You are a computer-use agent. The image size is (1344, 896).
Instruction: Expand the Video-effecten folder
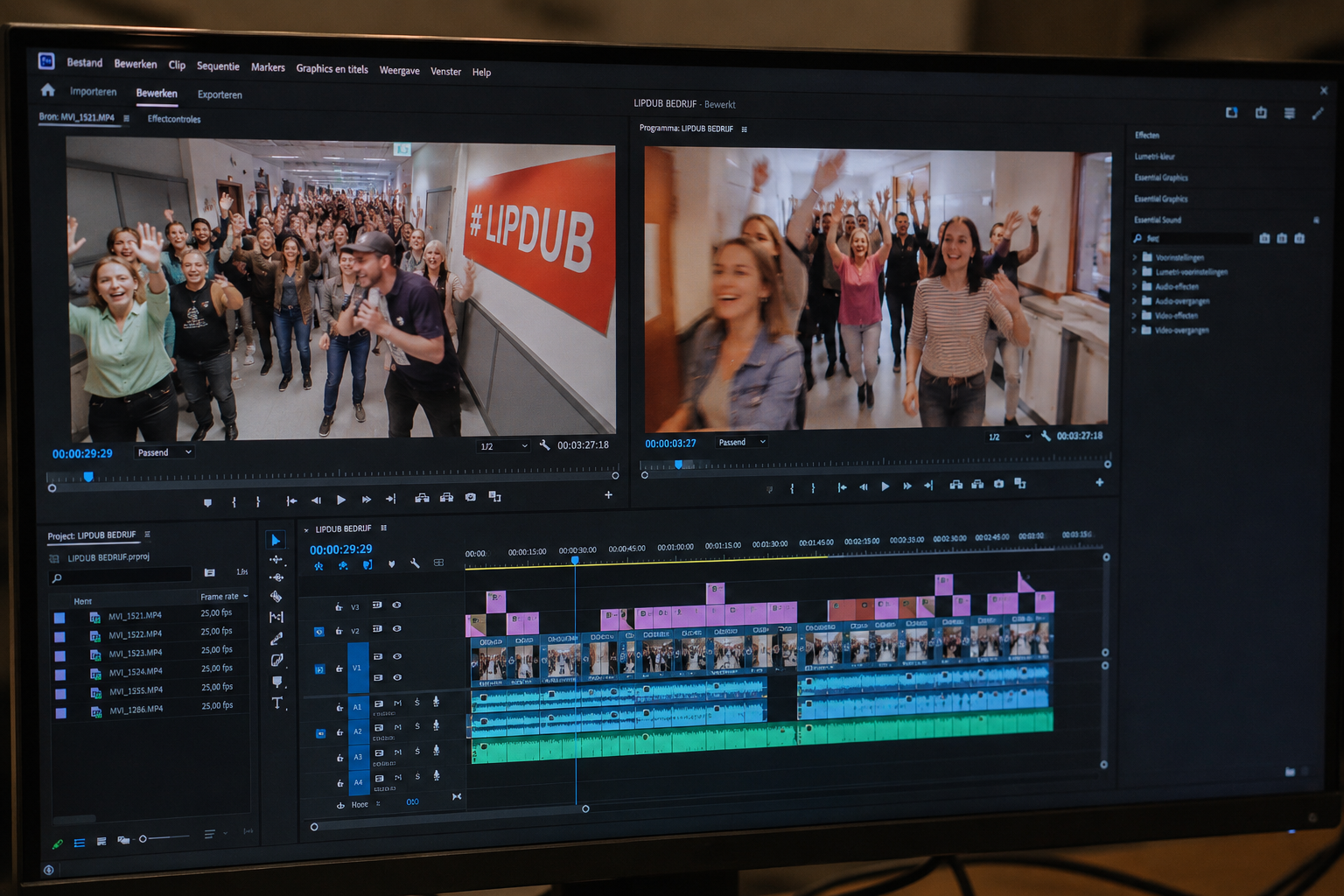(x=1135, y=315)
